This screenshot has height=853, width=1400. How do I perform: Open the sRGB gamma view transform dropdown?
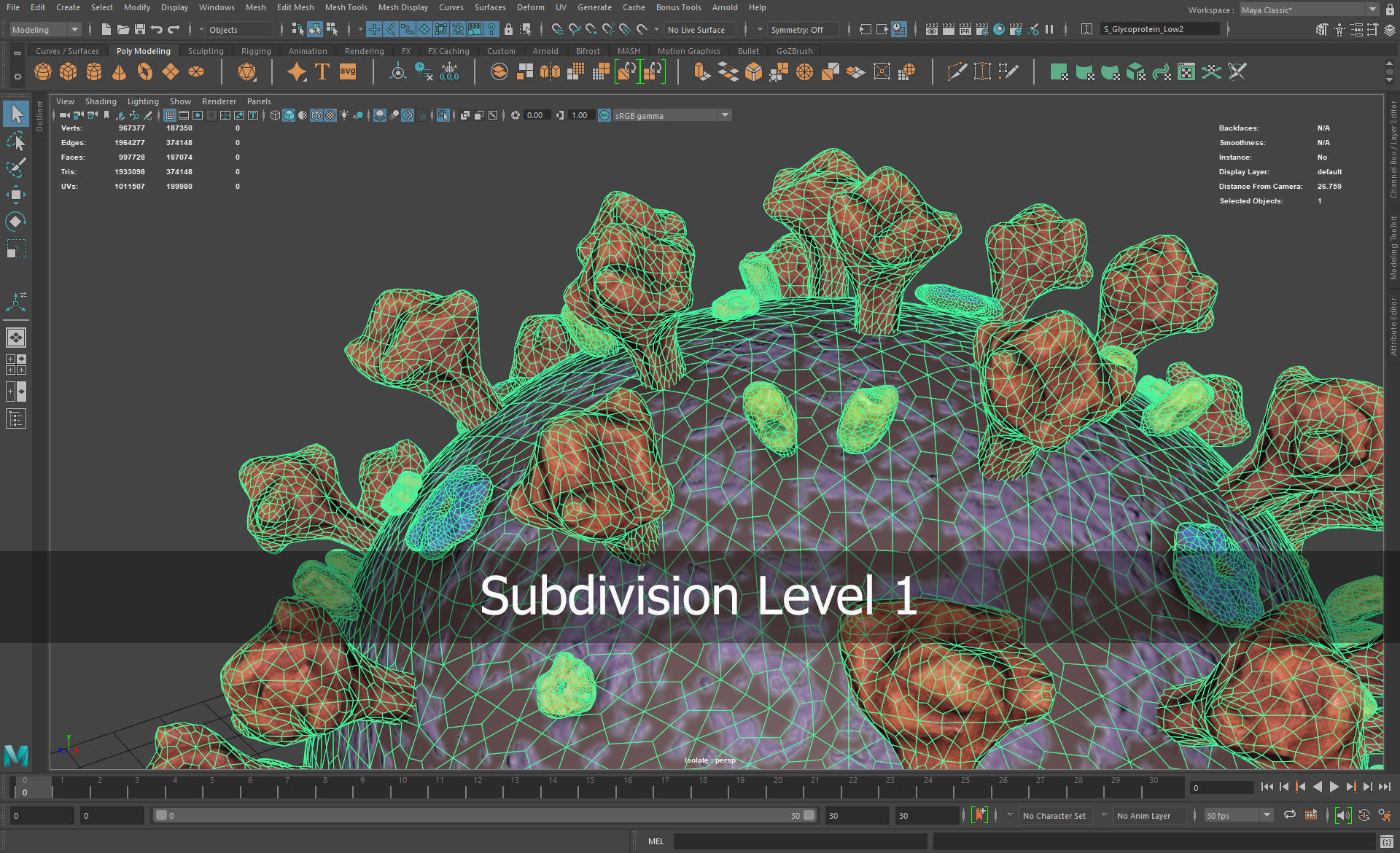[x=725, y=115]
